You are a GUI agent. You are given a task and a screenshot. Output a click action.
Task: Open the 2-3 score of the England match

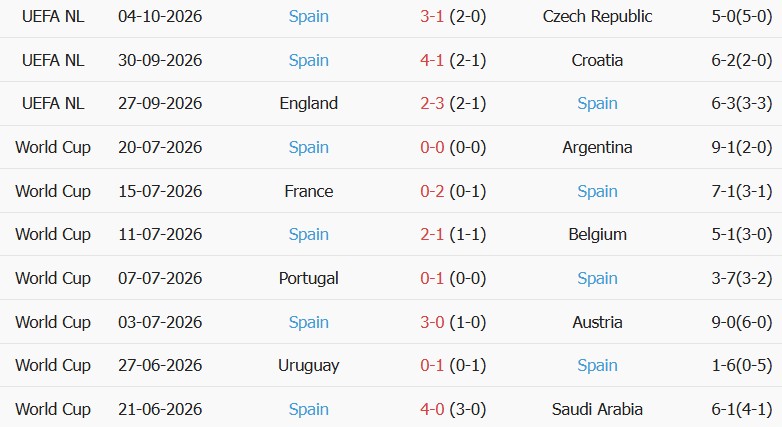click(x=431, y=103)
